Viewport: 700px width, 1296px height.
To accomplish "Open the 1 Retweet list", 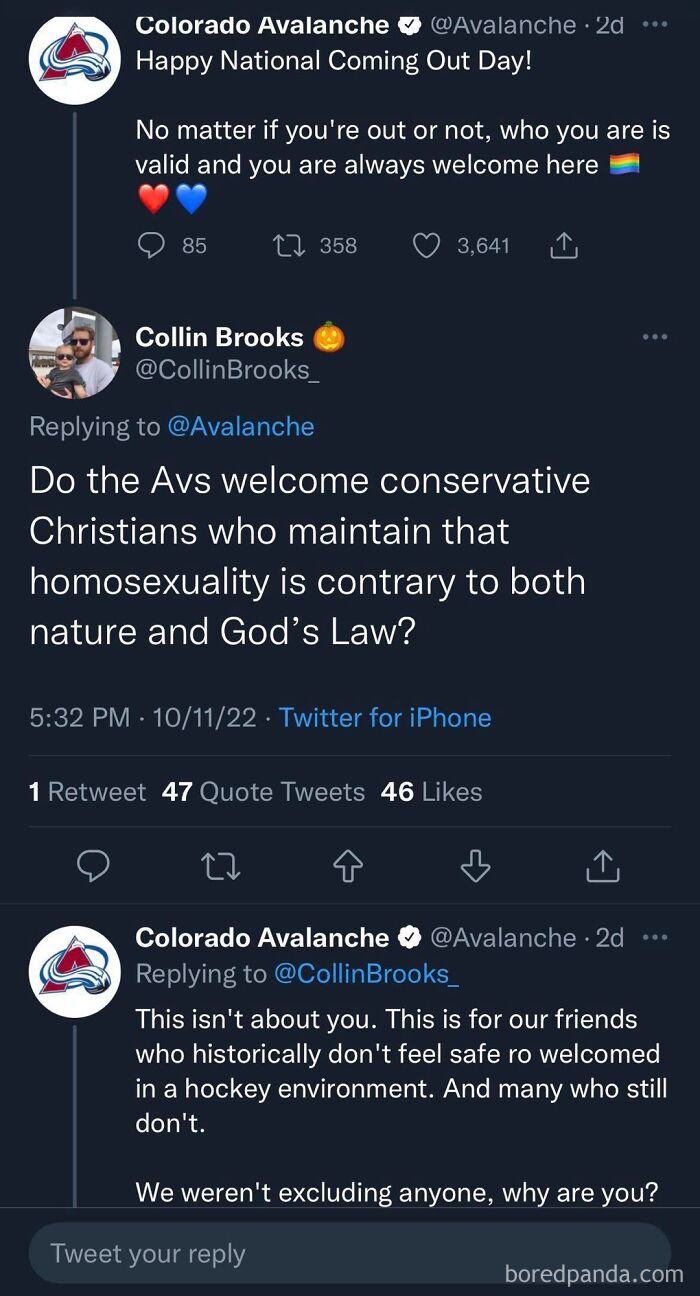I will [88, 792].
